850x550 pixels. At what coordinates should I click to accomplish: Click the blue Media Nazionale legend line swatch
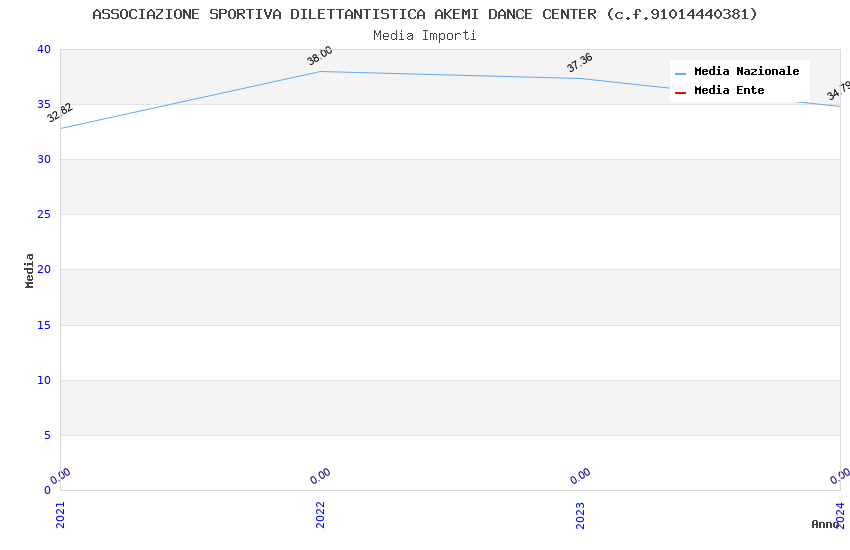680,73
